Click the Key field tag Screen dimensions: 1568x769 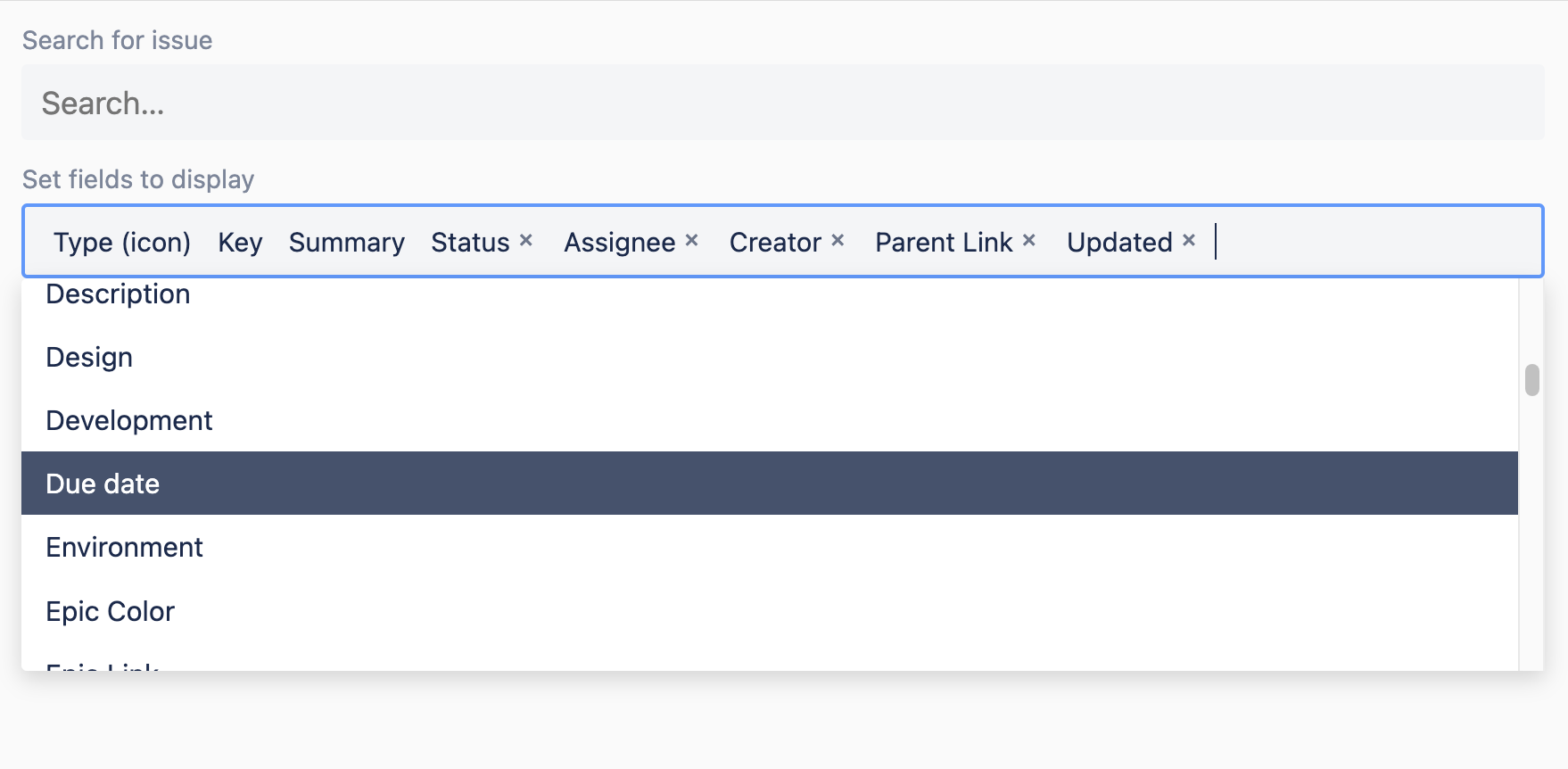tap(240, 242)
